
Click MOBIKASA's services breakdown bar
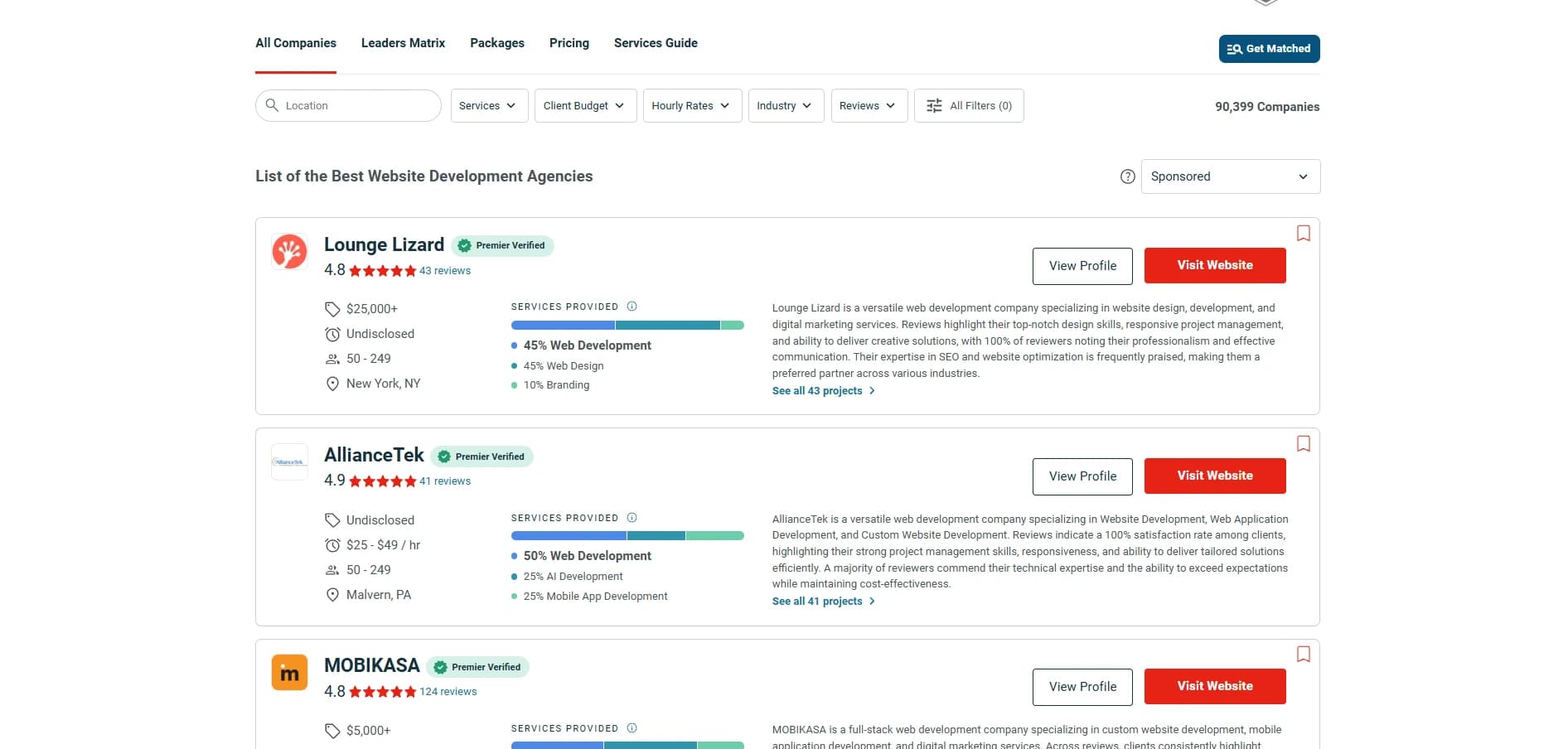(627, 746)
